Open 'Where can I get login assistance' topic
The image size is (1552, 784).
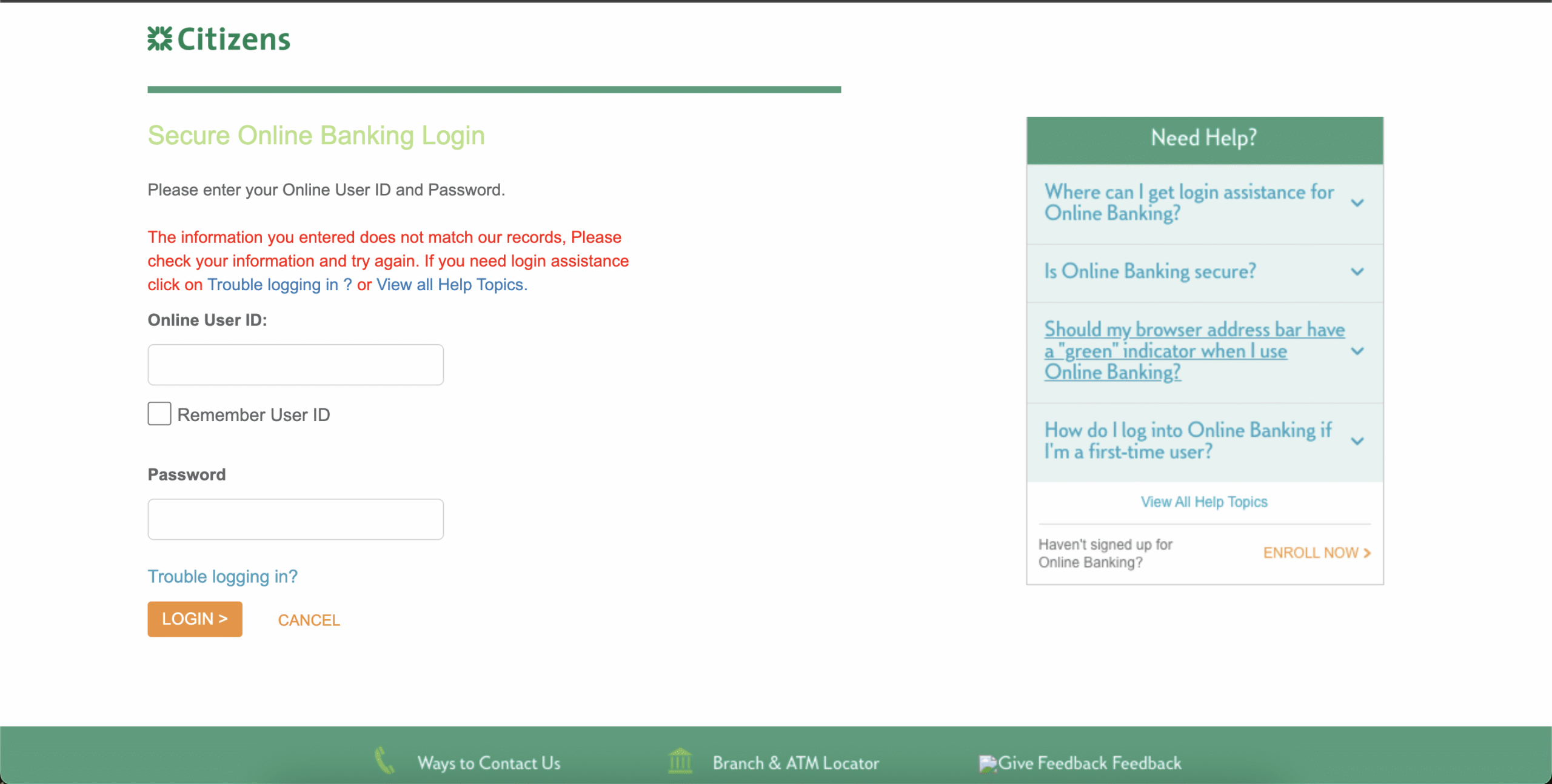(x=1189, y=202)
